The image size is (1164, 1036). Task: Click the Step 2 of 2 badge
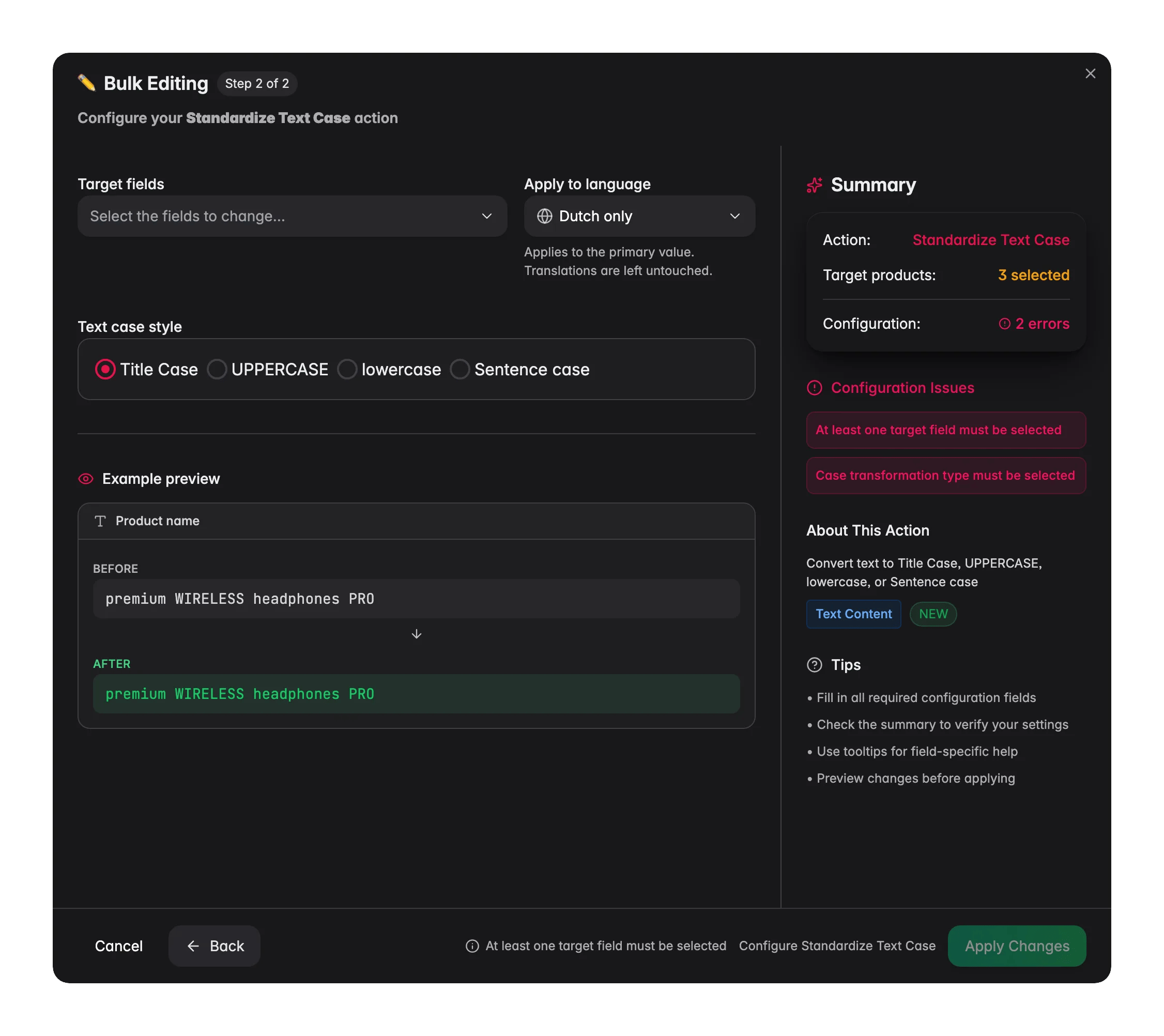[257, 84]
